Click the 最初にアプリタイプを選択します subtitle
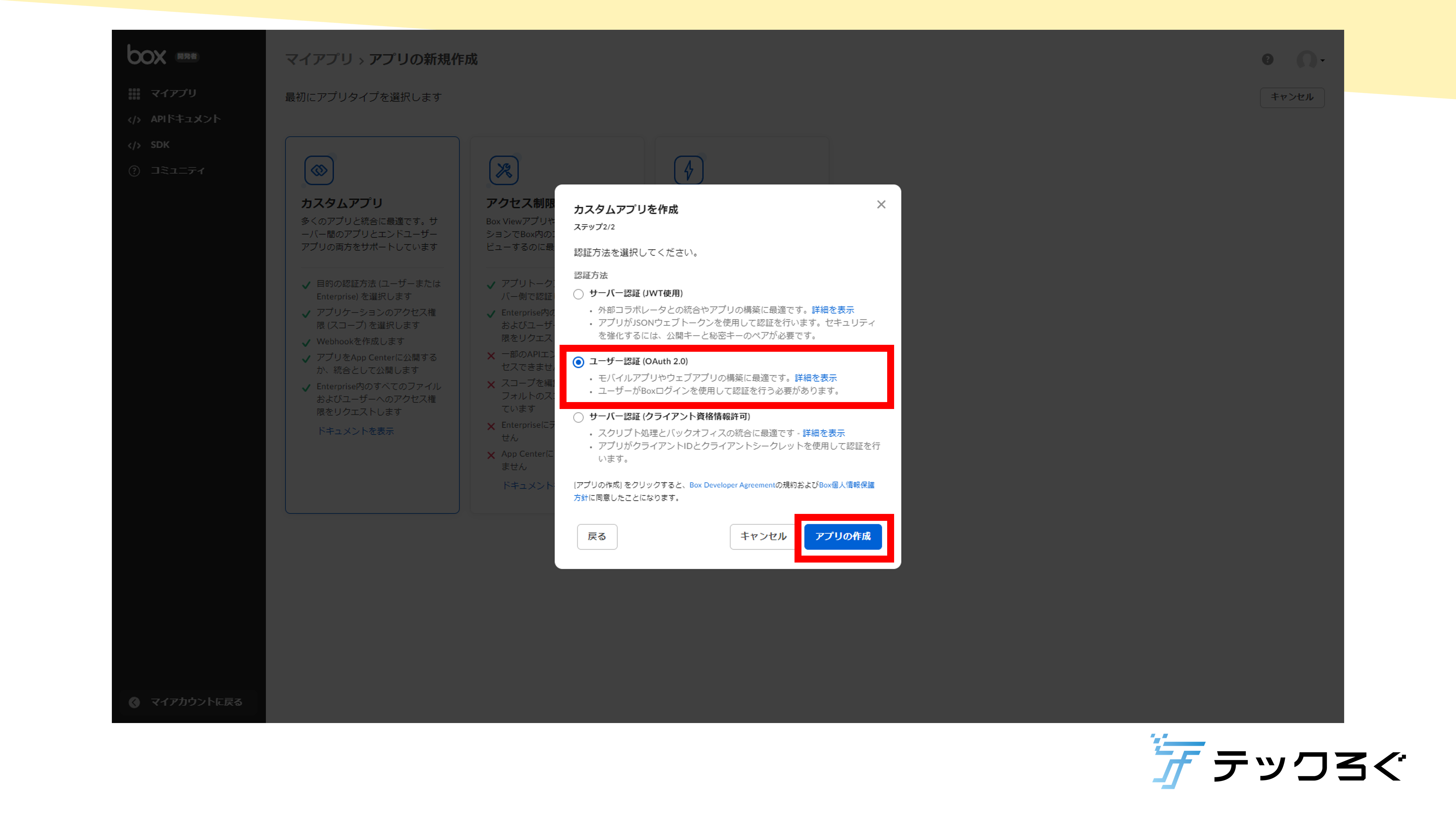Screen dimensions: 1456x819 [363, 97]
